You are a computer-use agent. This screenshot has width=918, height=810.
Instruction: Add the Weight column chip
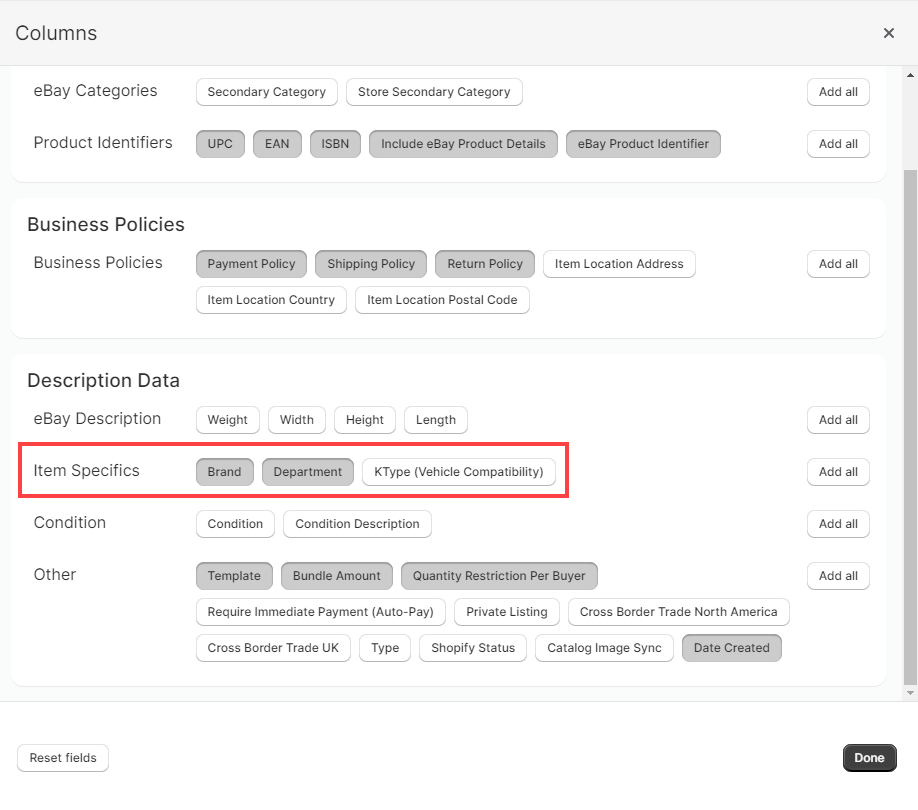227,420
